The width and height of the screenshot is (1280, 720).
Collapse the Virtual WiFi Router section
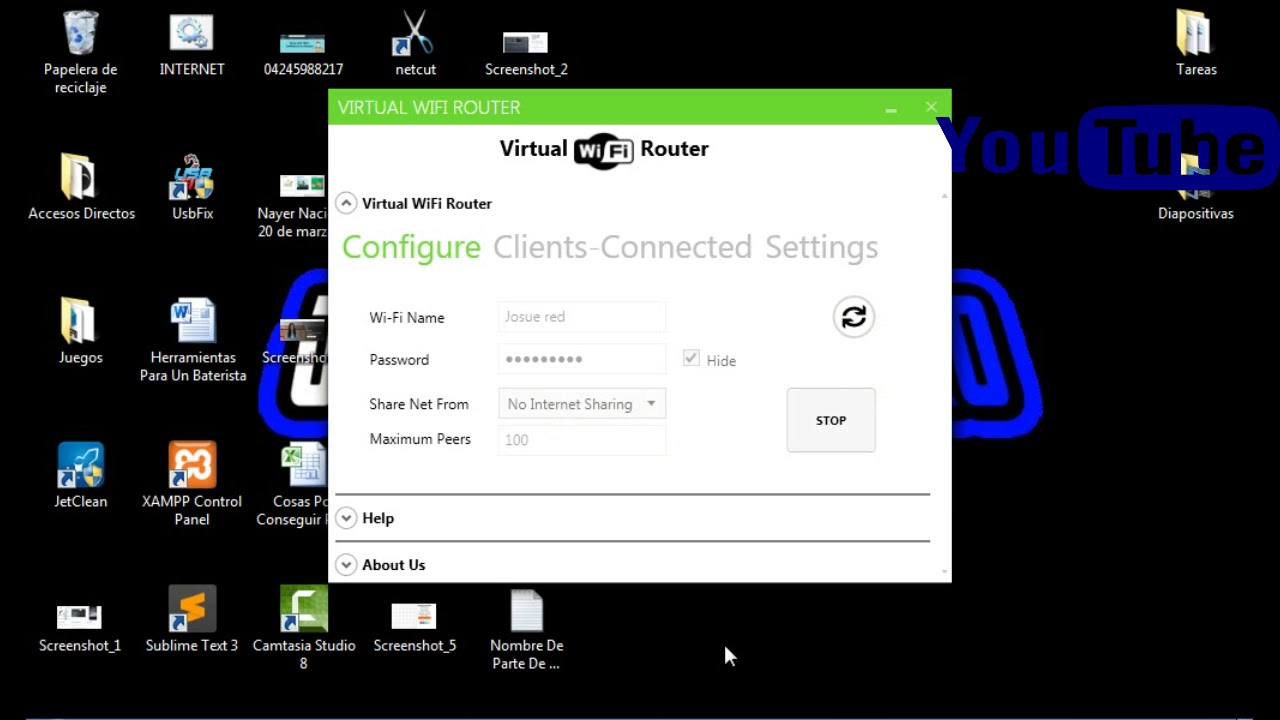tap(346, 203)
